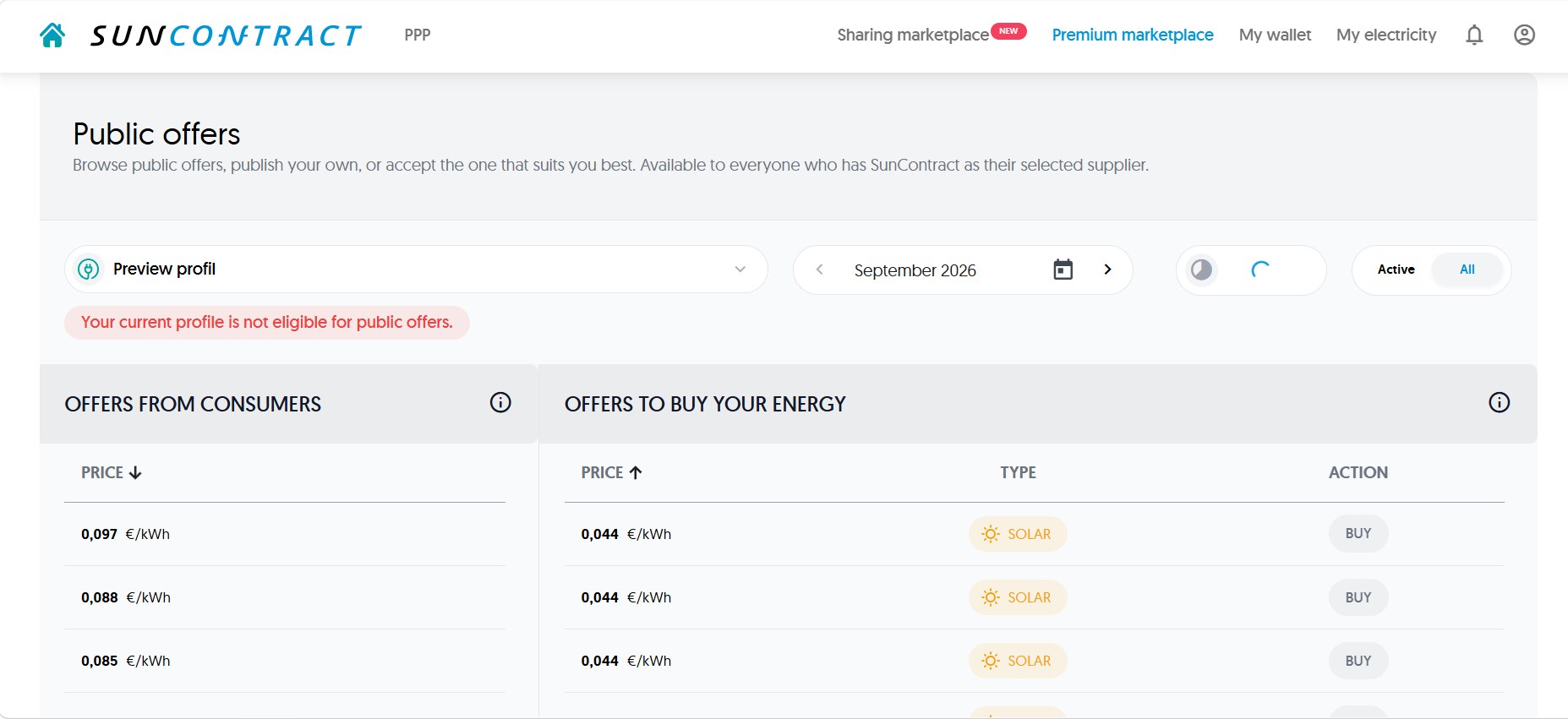Show only Active offers
The height and width of the screenshot is (719, 1568).
1396,270
